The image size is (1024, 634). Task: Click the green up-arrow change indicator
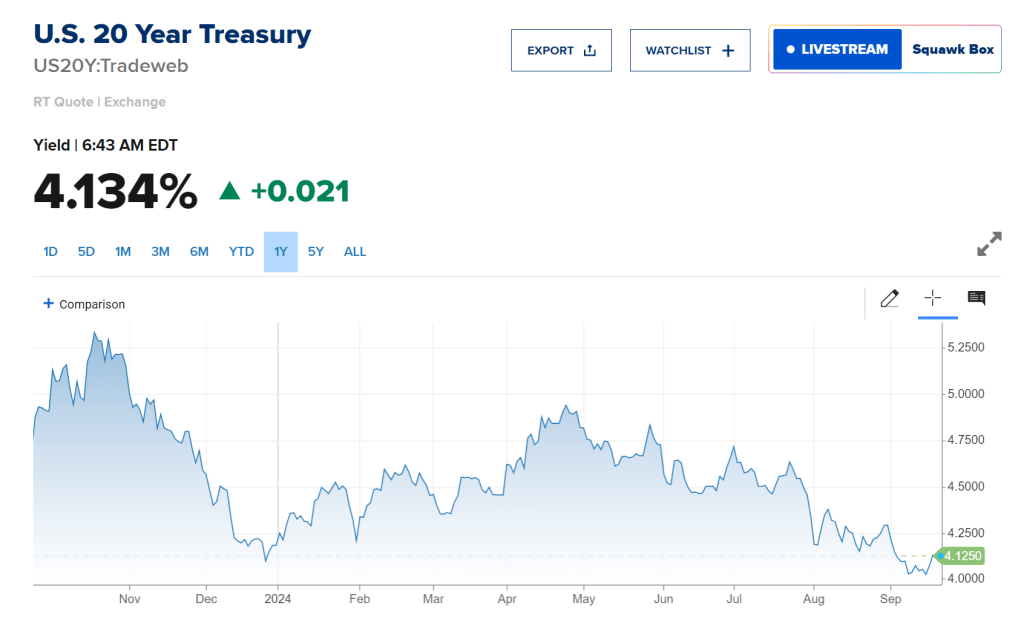coord(229,190)
